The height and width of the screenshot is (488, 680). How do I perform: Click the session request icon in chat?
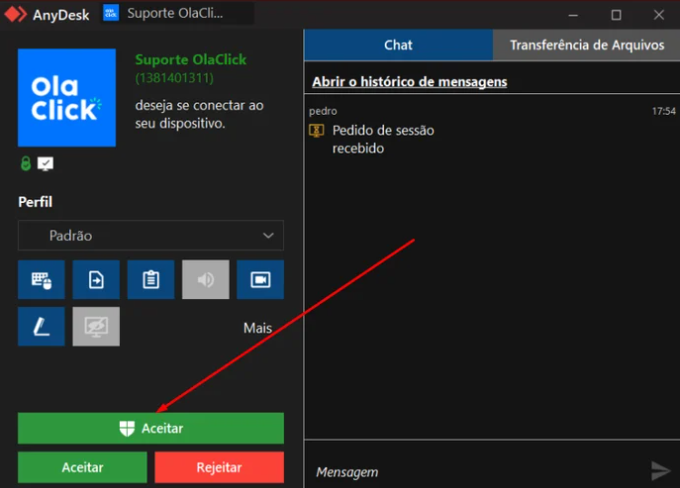click(x=317, y=130)
